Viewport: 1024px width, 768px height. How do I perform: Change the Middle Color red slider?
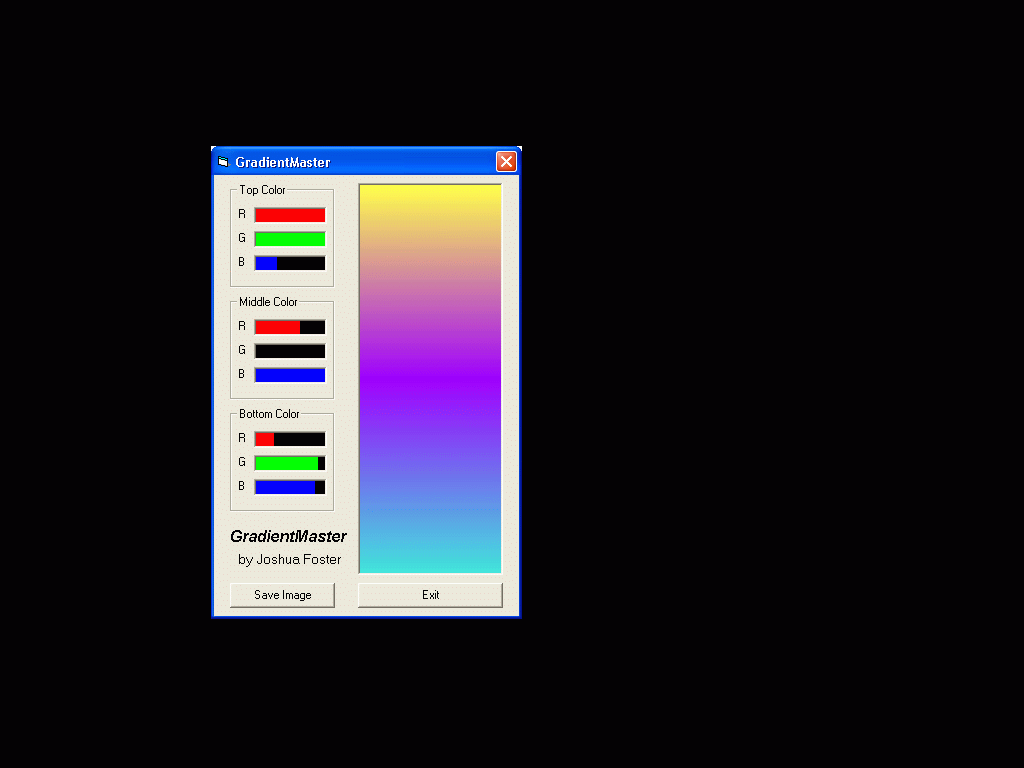point(290,327)
